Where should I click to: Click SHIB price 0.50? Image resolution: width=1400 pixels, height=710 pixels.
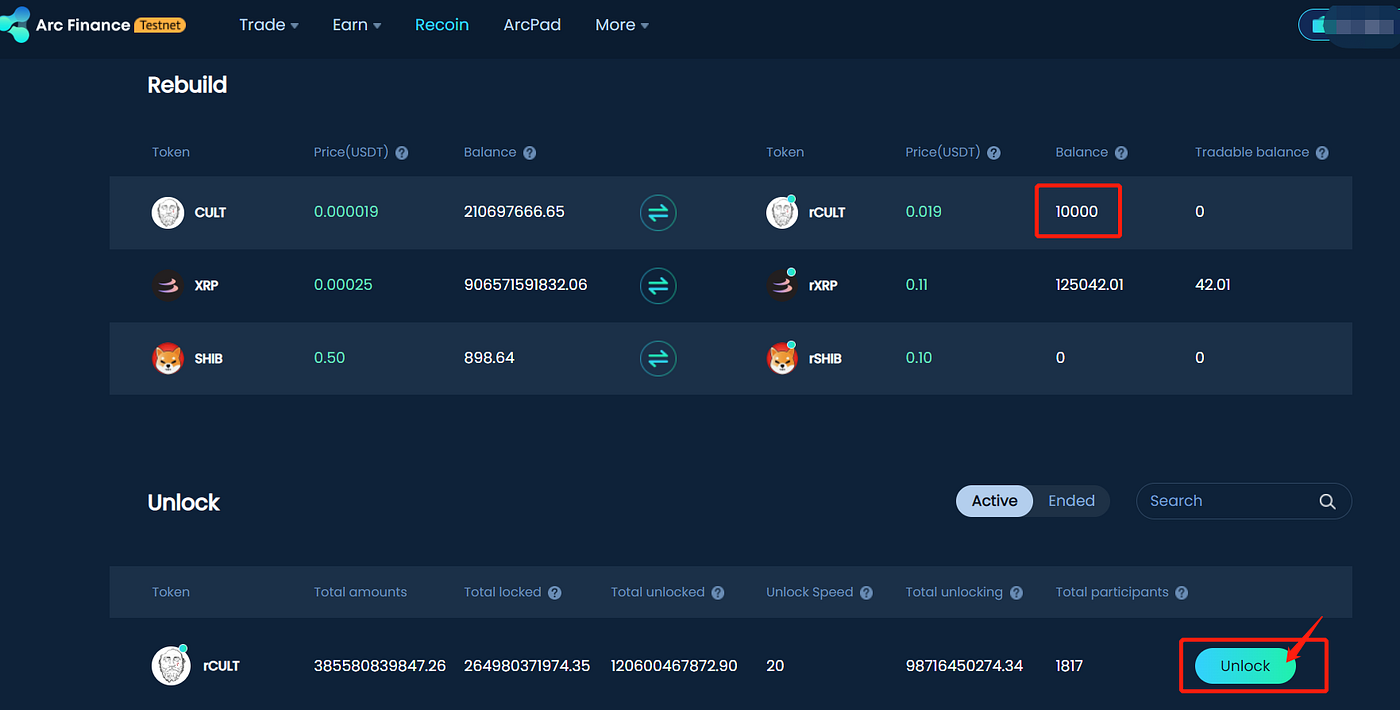point(329,358)
